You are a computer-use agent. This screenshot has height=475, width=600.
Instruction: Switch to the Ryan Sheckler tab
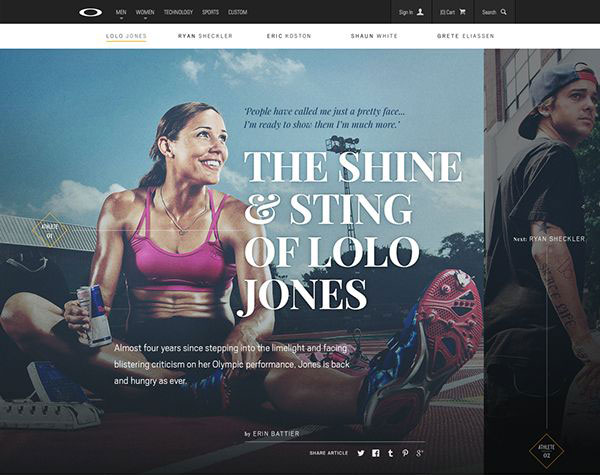(205, 36)
